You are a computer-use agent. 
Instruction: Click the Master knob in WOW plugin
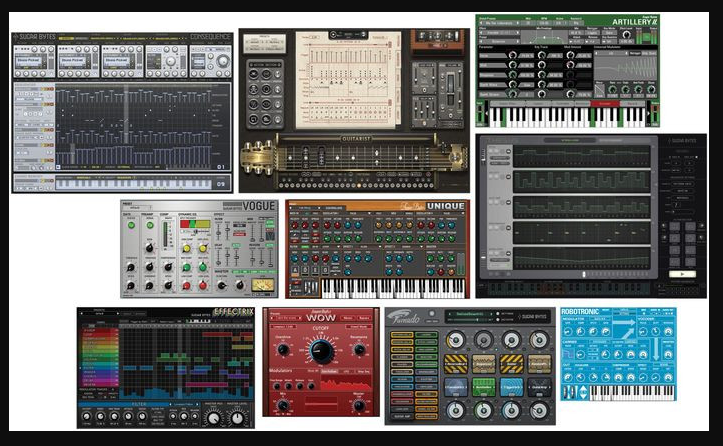click(358, 406)
